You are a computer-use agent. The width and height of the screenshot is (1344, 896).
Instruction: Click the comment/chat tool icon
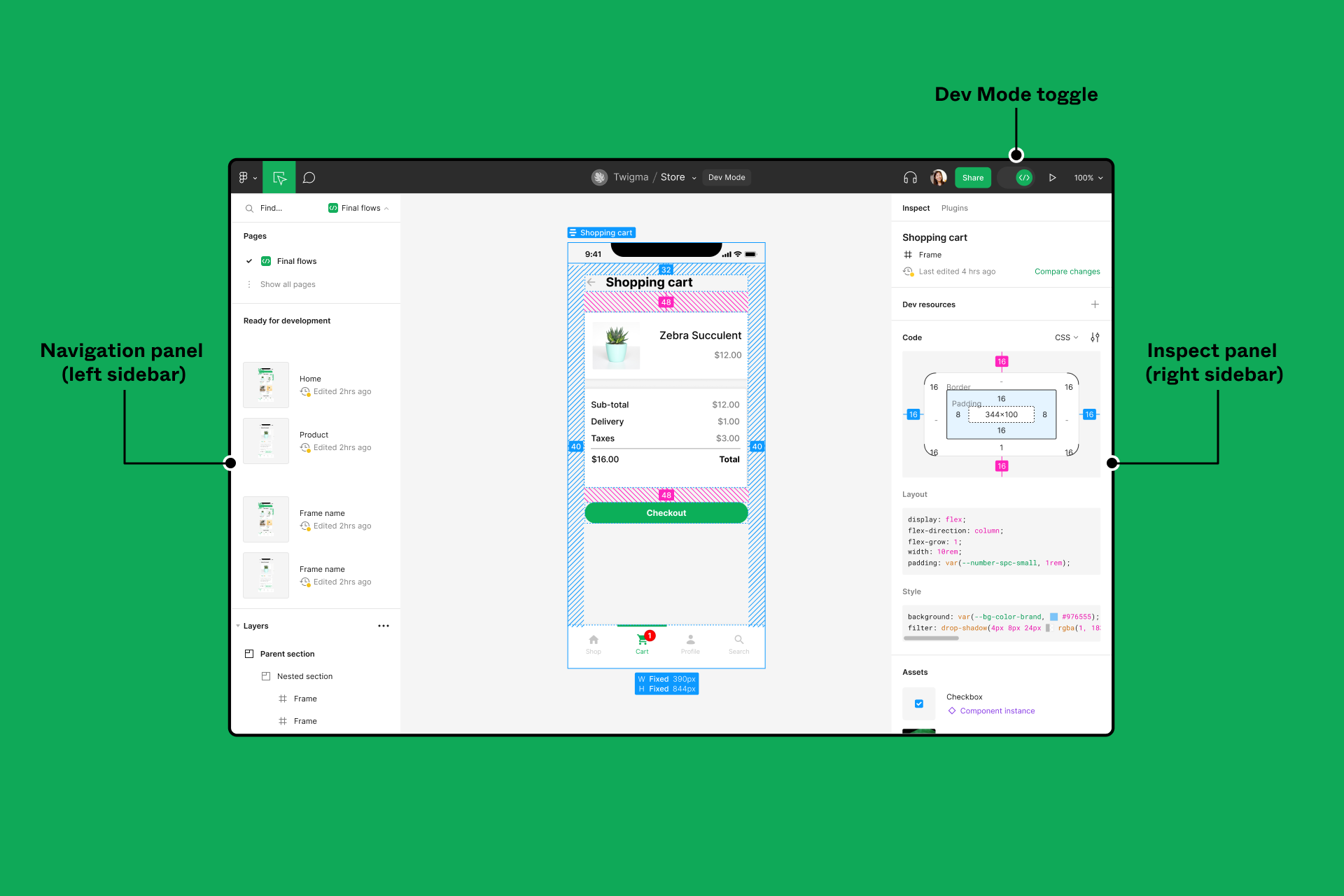click(x=310, y=178)
